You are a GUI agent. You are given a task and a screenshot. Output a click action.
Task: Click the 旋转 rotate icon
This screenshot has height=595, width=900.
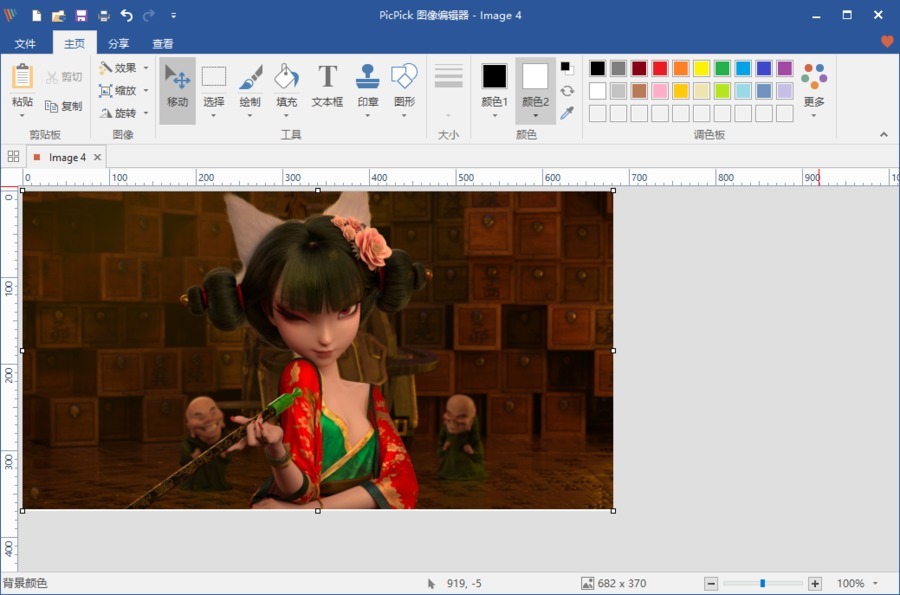coord(105,113)
